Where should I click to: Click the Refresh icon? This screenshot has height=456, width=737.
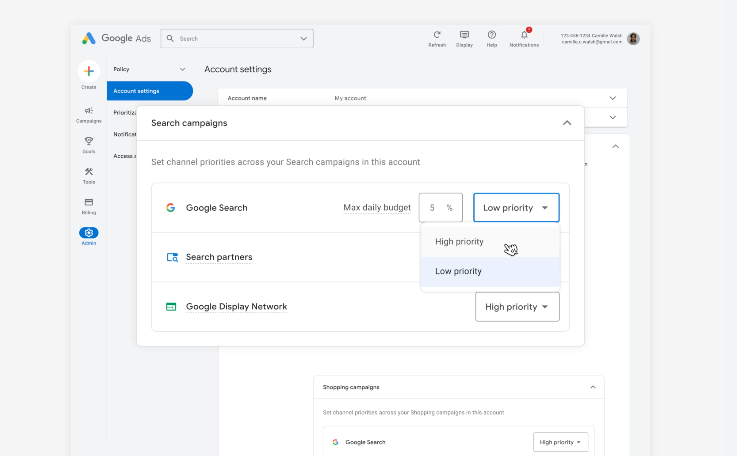(x=437, y=35)
